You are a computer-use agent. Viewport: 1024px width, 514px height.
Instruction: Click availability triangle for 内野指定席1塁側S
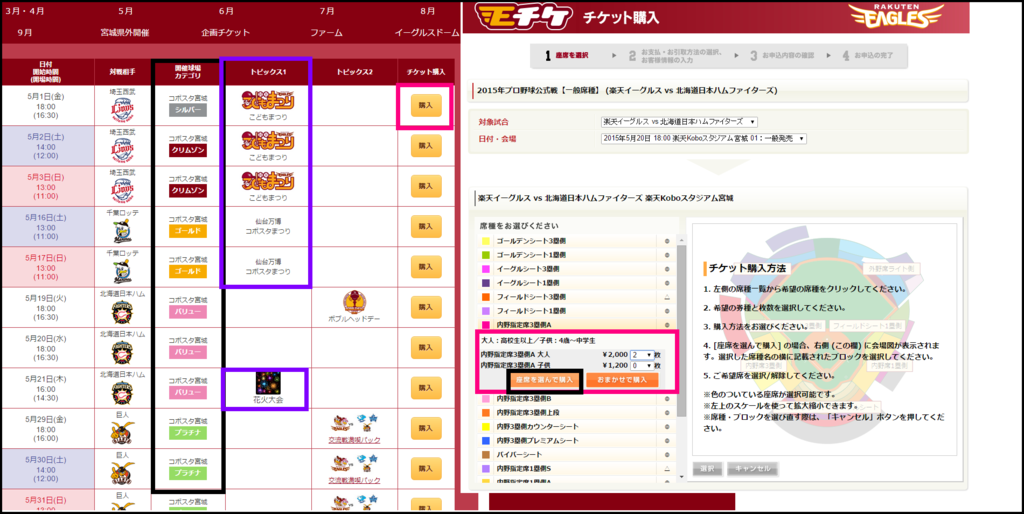(x=667, y=469)
